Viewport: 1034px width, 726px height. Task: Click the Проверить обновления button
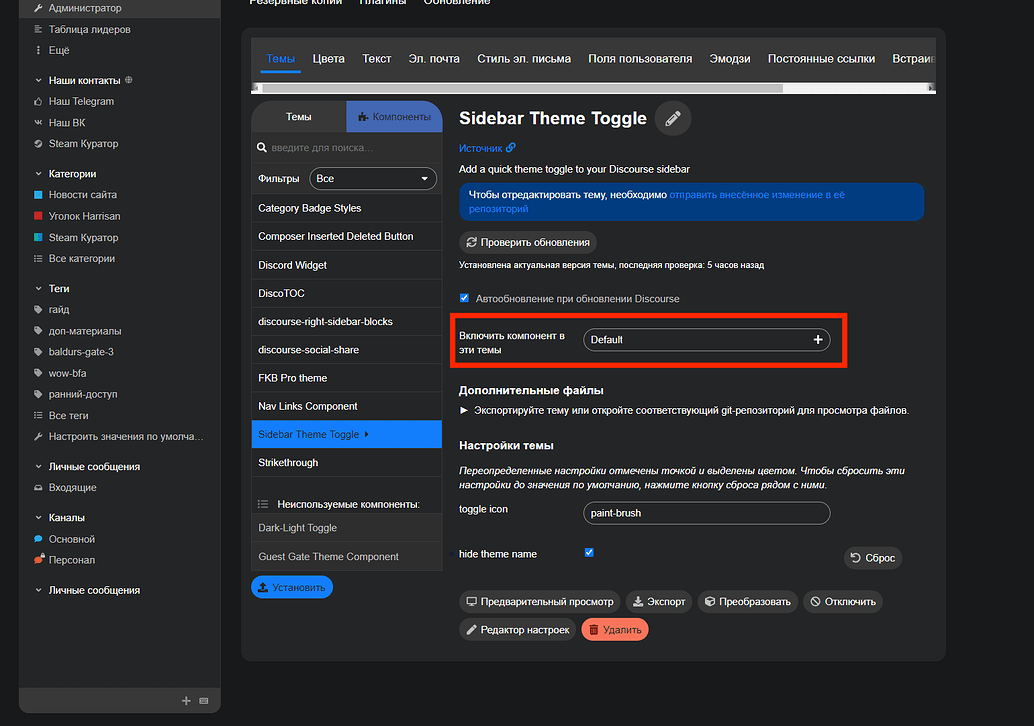pos(528,242)
